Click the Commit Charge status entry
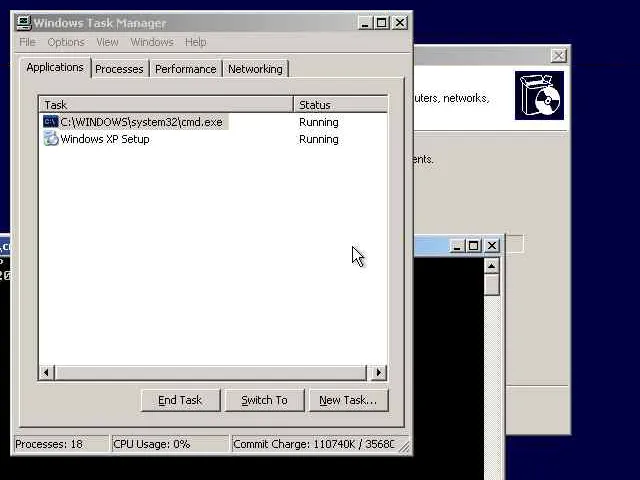The height and width of the screenshot is (480, 640). (313, 444)
